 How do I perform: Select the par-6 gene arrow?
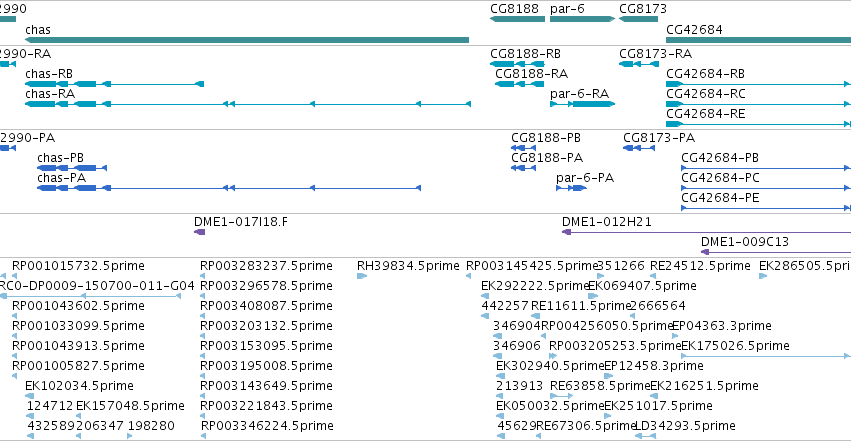point(582,19)
